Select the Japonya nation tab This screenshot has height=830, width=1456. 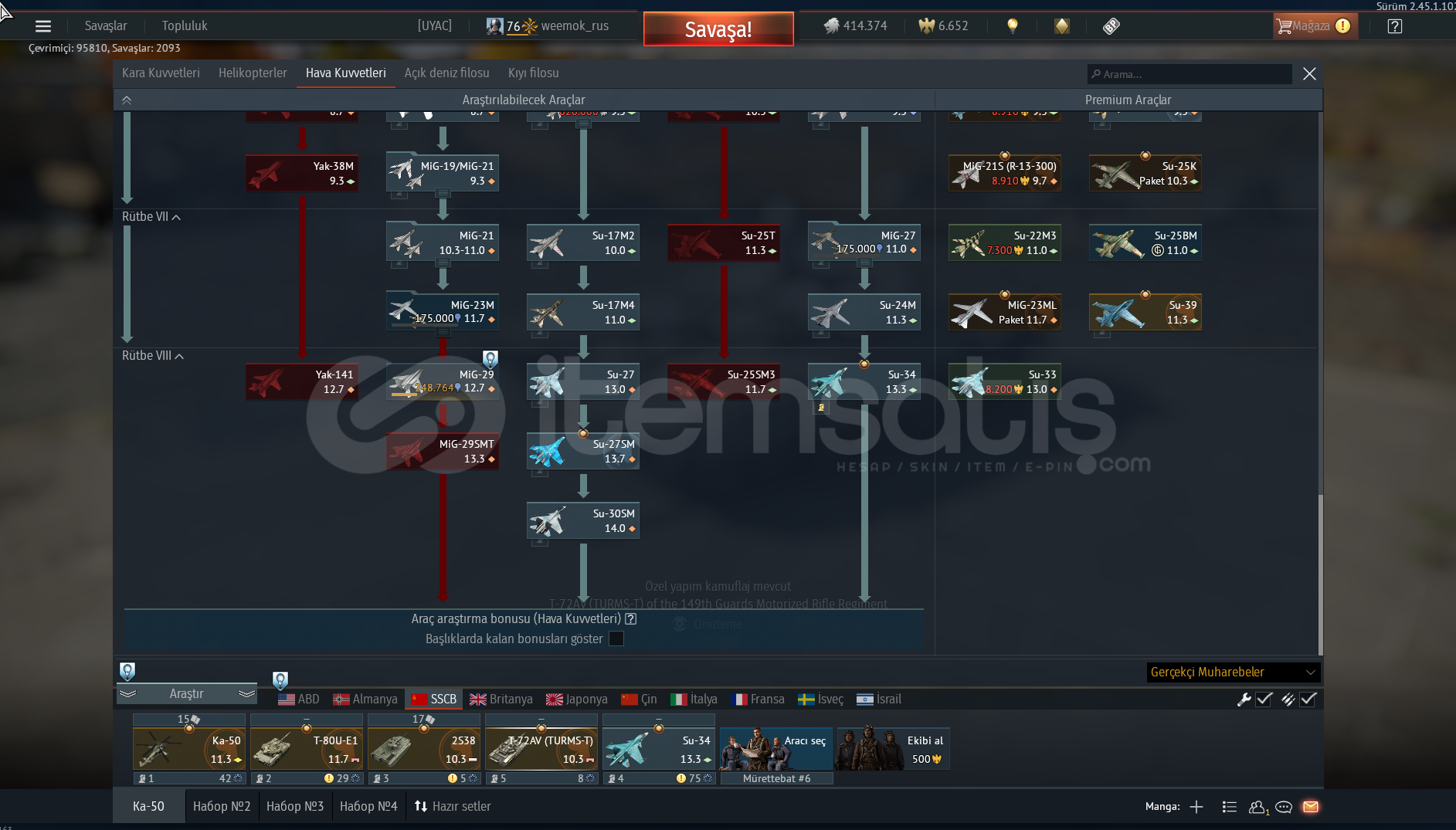pyautogui.click(x=577, y=699)
